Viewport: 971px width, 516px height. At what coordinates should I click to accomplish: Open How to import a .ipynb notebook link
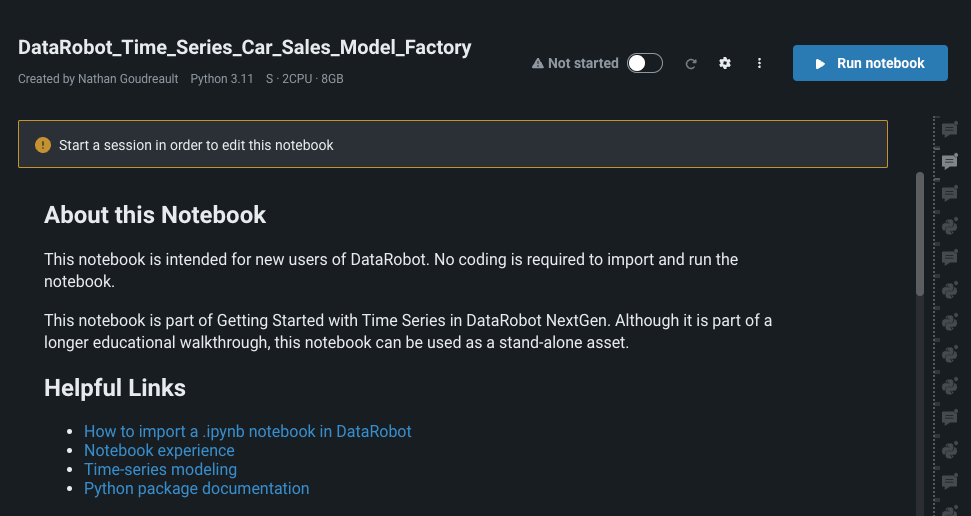tap(247, 431)
